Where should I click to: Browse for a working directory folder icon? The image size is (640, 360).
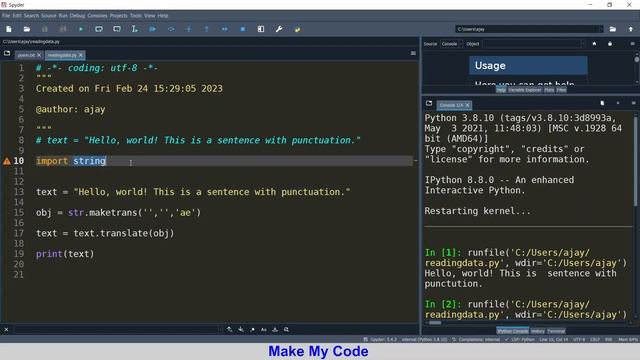coord(613,29)
